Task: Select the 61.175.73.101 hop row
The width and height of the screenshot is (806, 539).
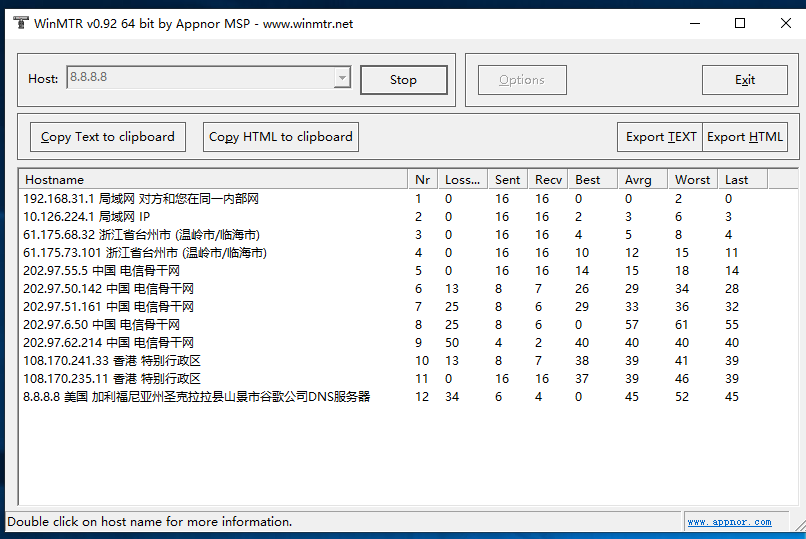Action: (x=395, y=253)
